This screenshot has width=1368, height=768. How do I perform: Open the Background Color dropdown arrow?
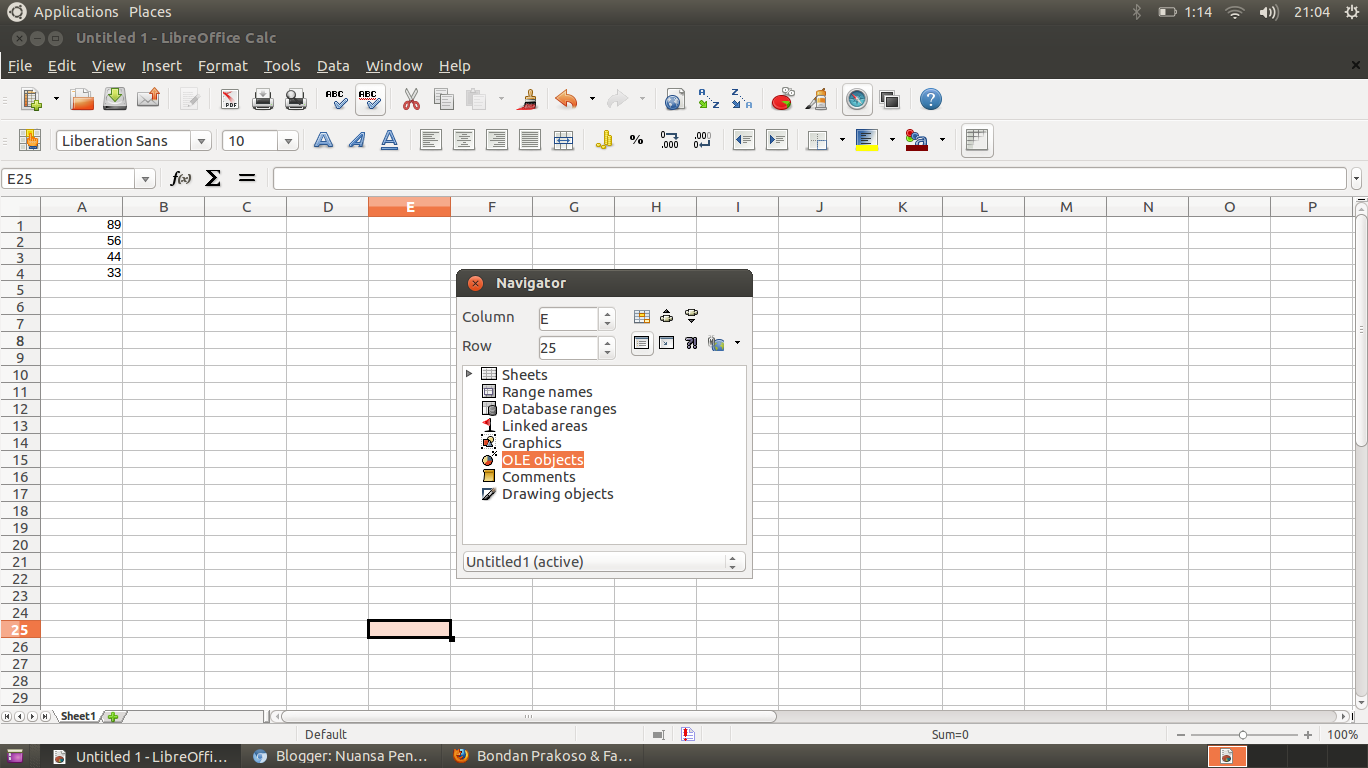coord(891,141)
